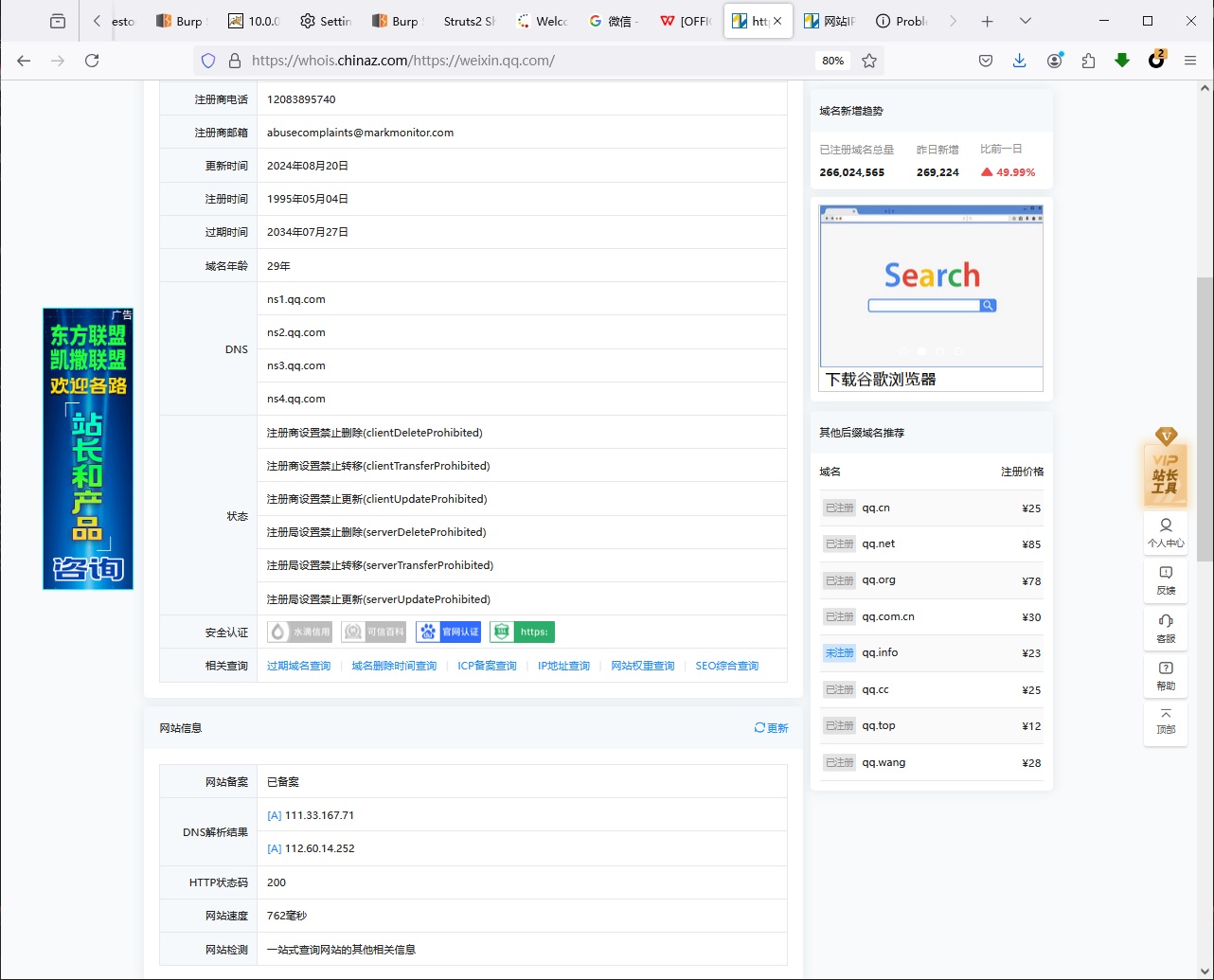1214x980 pixels.
Task: Open the 过期域名查询 link
Action: tap(298, 666)
